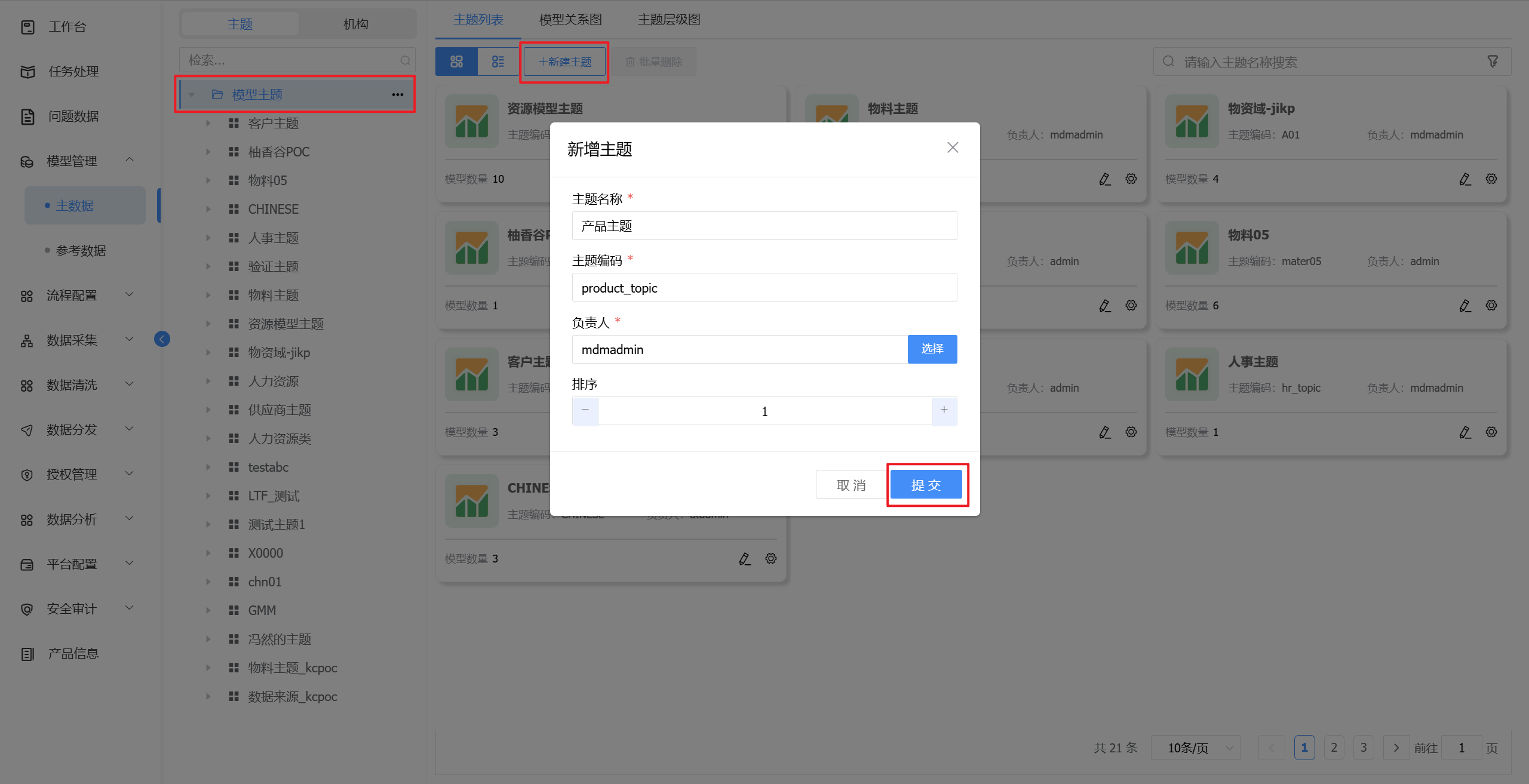The image size is (1529, 784).
Task: Click the filter funnel icon in search
Action: pos(1493,62)
